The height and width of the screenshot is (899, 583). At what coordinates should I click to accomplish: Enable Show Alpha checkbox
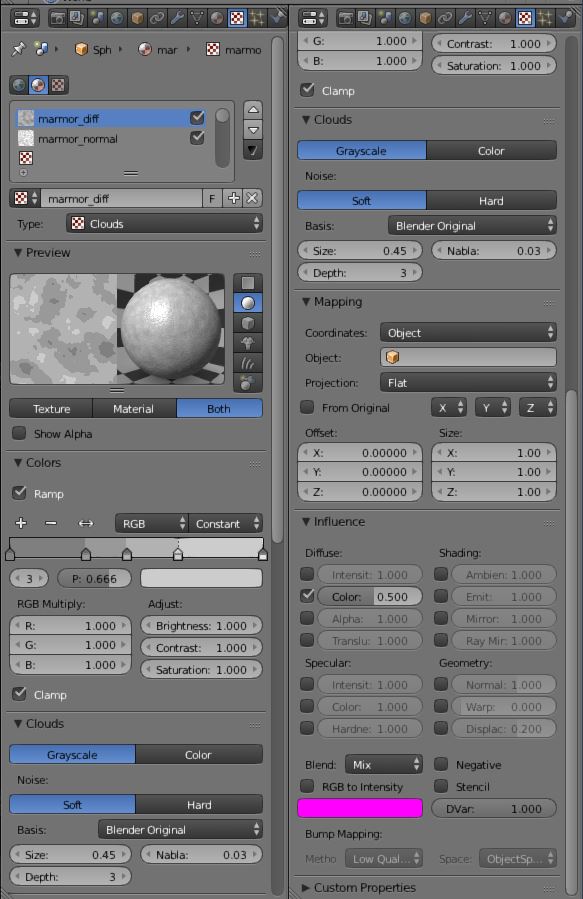19,433
